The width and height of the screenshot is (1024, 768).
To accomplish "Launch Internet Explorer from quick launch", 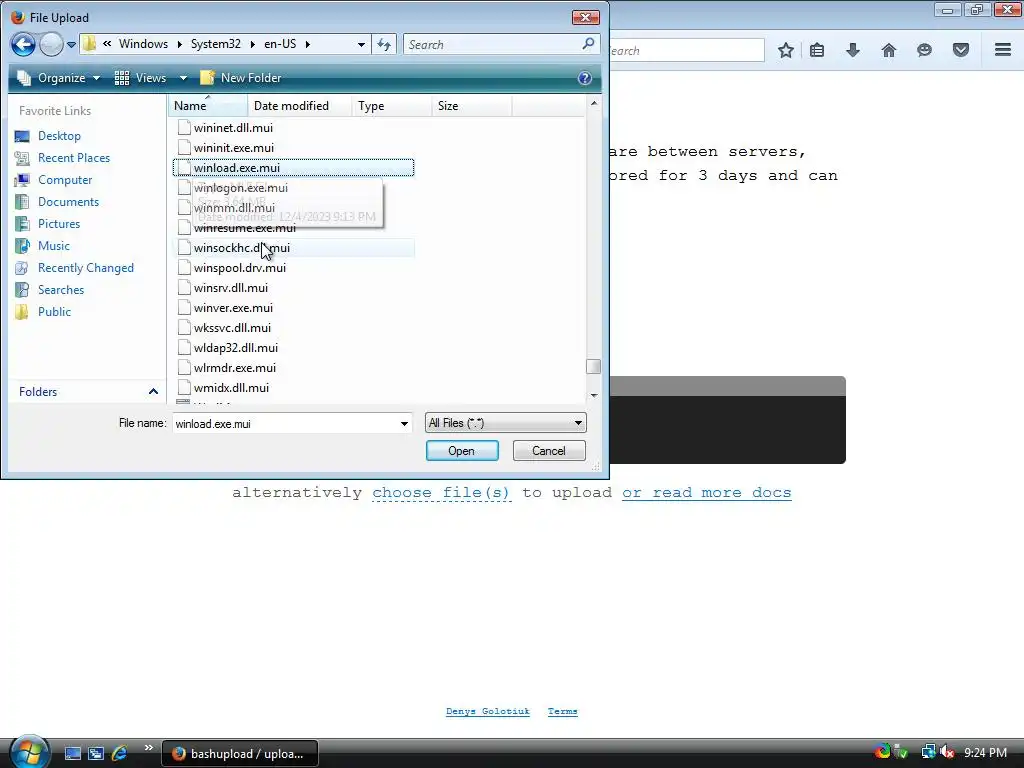I will (120, 753).
